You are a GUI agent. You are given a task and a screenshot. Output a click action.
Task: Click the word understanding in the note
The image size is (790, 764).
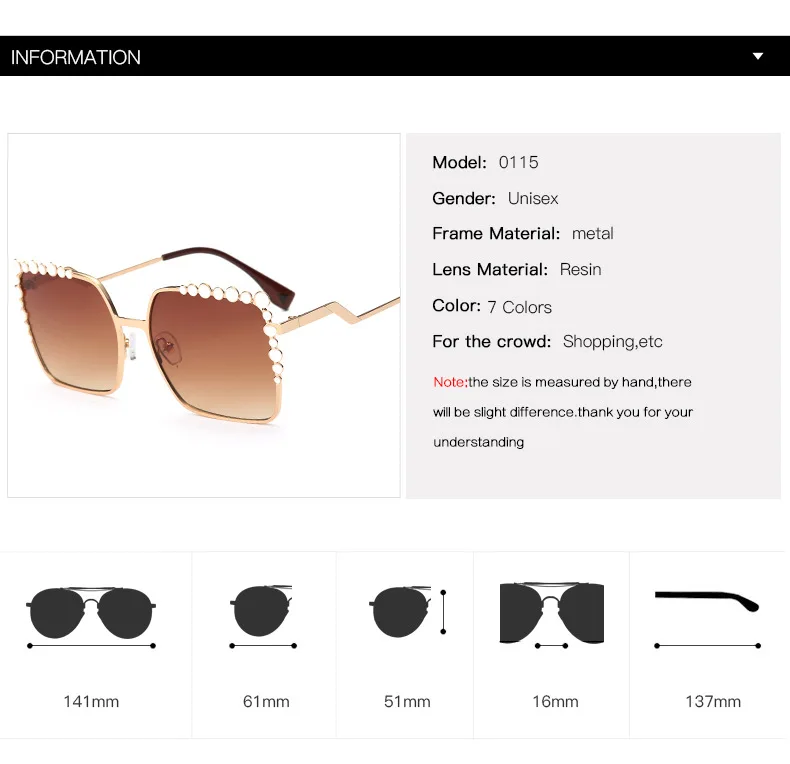(x=479, y=442)
